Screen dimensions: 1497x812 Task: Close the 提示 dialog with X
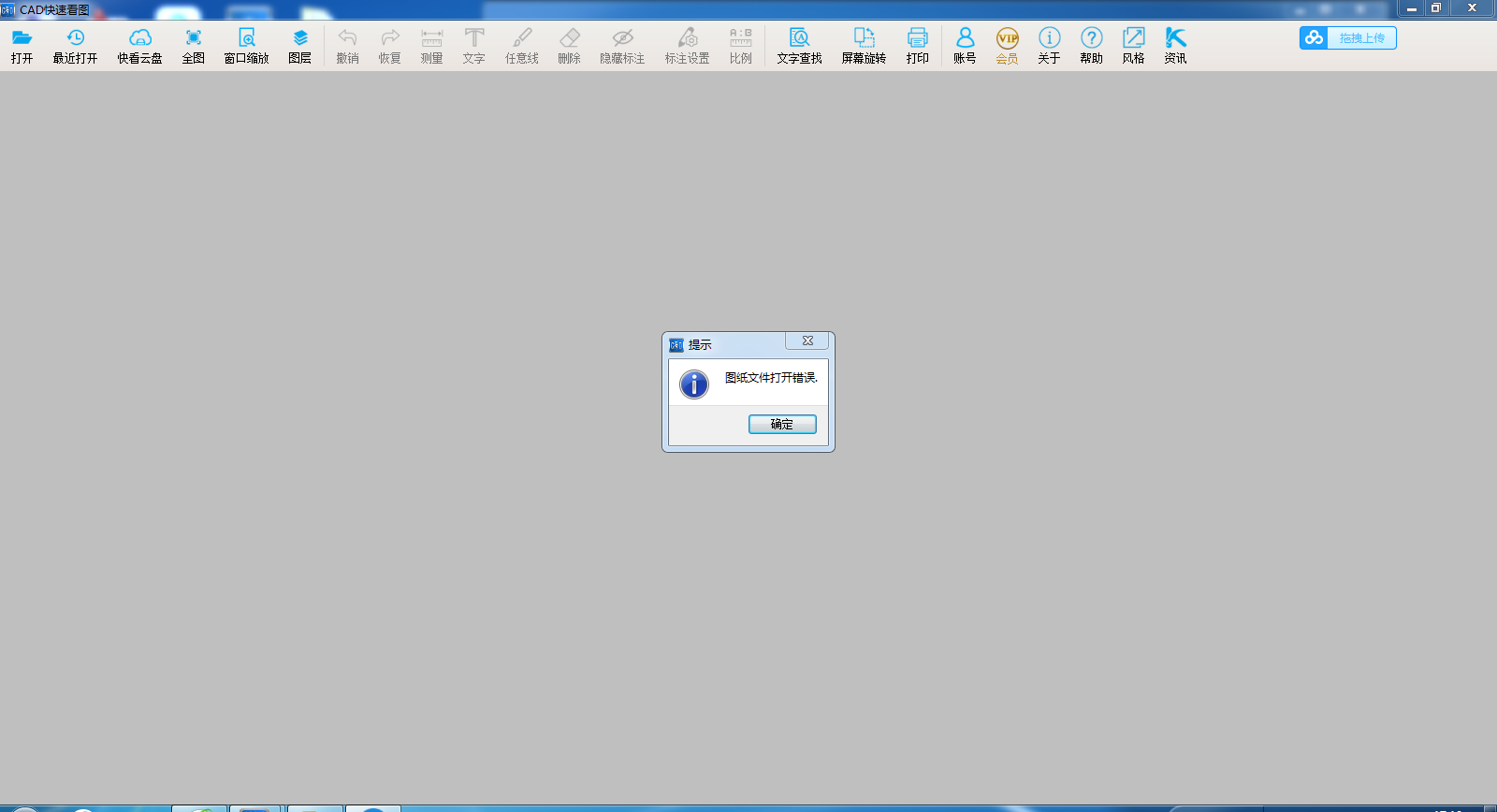[x=807, y=341]
